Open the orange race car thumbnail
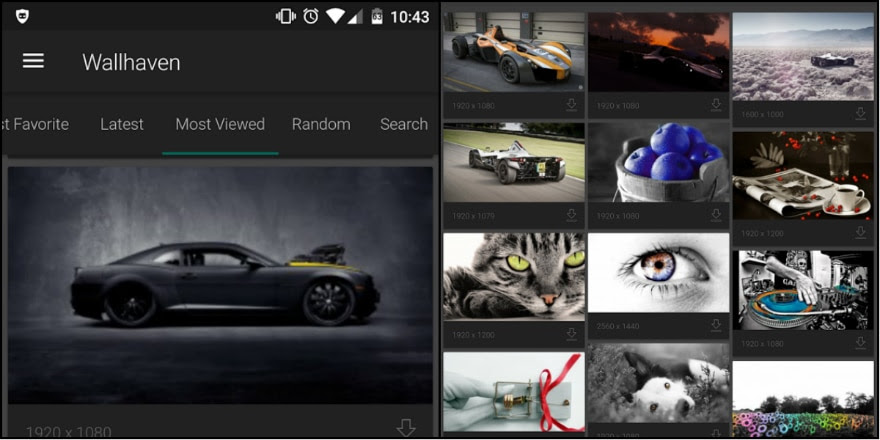 514,52
